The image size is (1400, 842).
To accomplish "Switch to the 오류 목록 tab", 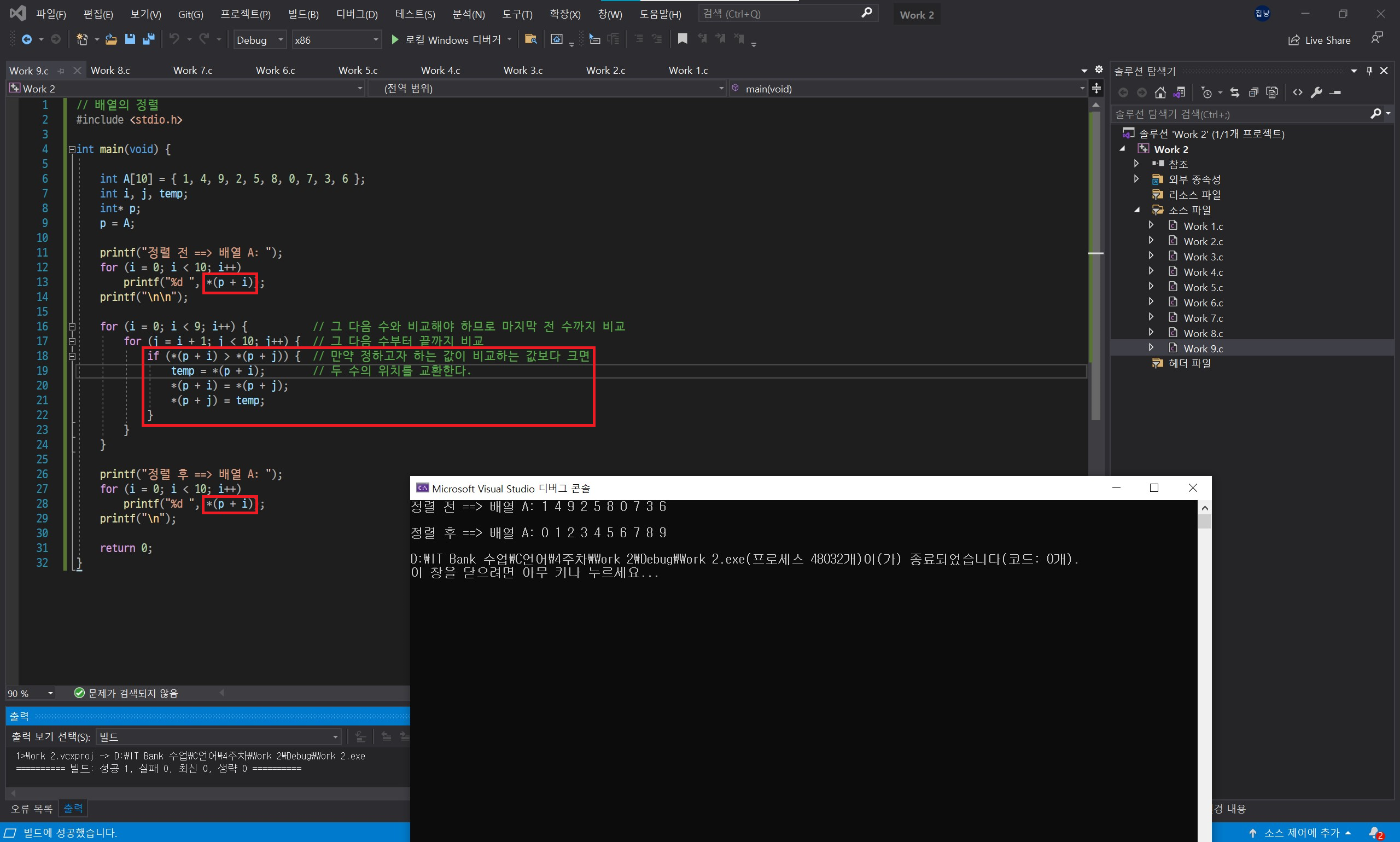I will coord(31,808).
